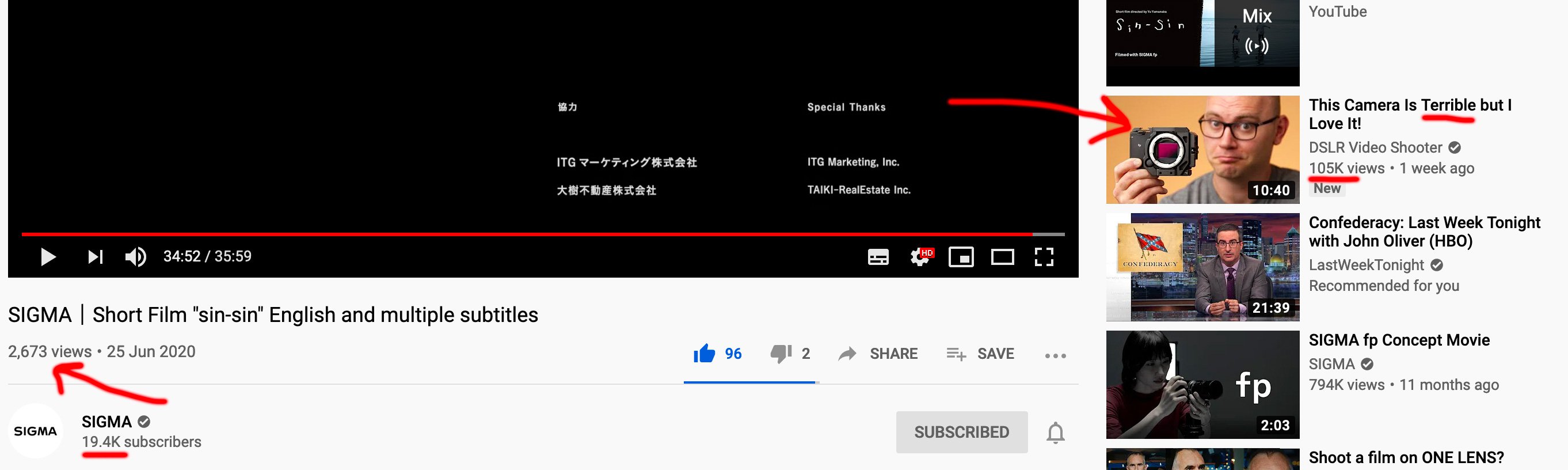This screenshot has height=470, width=1568.
Task: Open the three-dot more actions menu
Action: tap(1055, 355)
